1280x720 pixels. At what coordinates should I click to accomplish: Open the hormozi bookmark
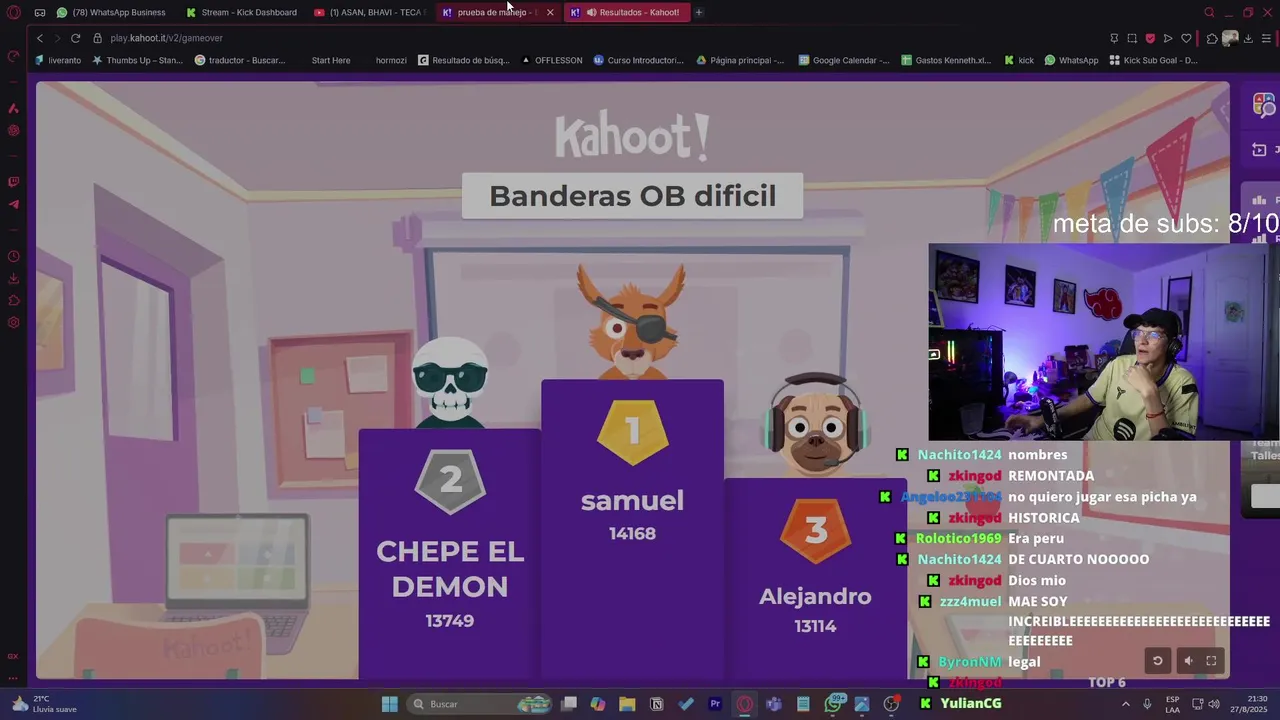[391, 60]
